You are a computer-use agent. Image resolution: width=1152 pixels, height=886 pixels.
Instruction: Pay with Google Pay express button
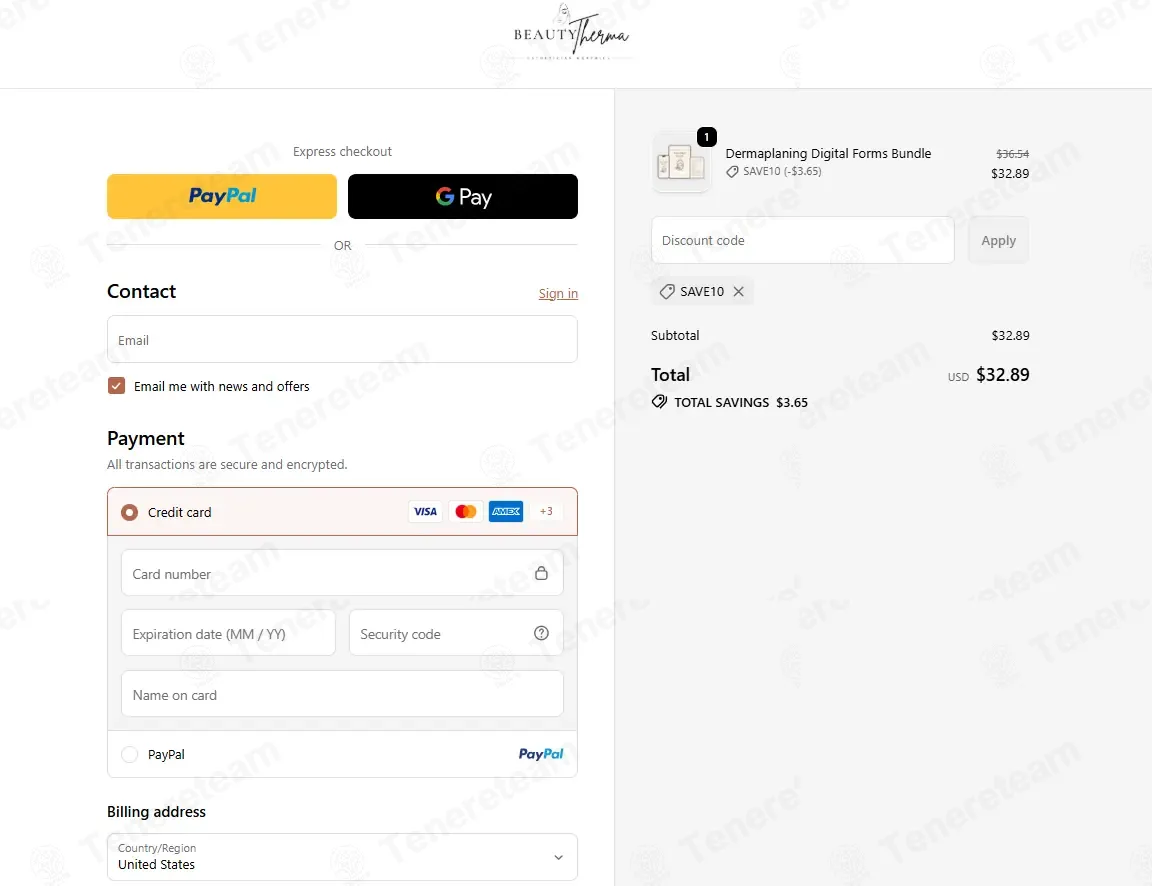click(x=463, y=196)
